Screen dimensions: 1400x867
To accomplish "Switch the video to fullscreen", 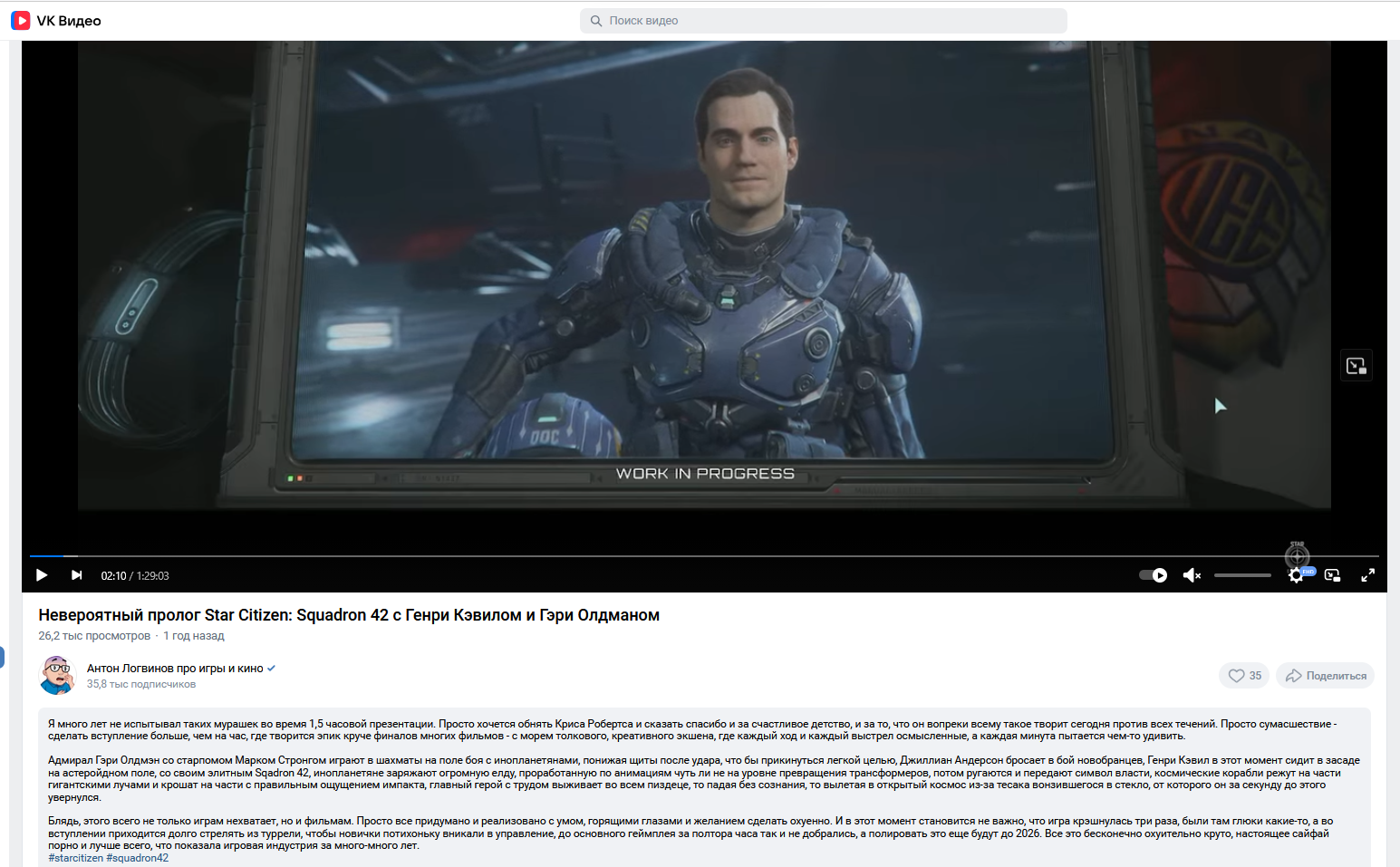I will (x=1368, y=575).
